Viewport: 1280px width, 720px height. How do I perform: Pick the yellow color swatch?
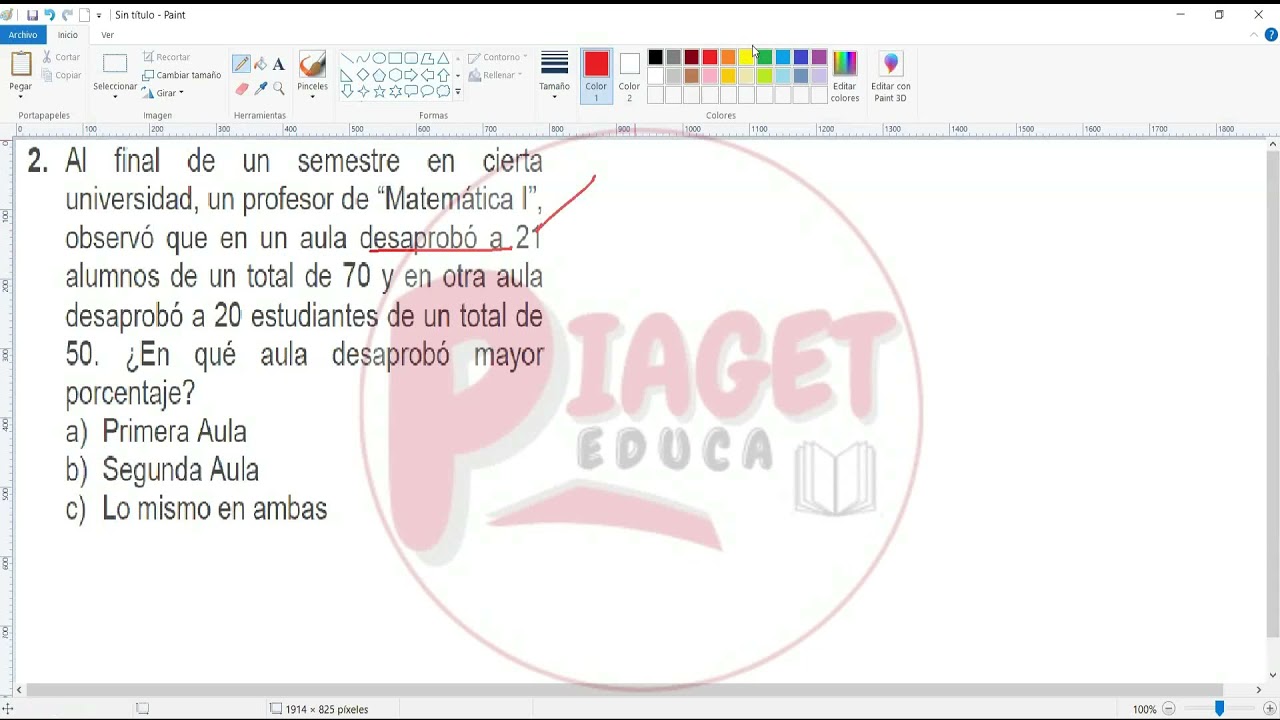click(x=746, y=57)
